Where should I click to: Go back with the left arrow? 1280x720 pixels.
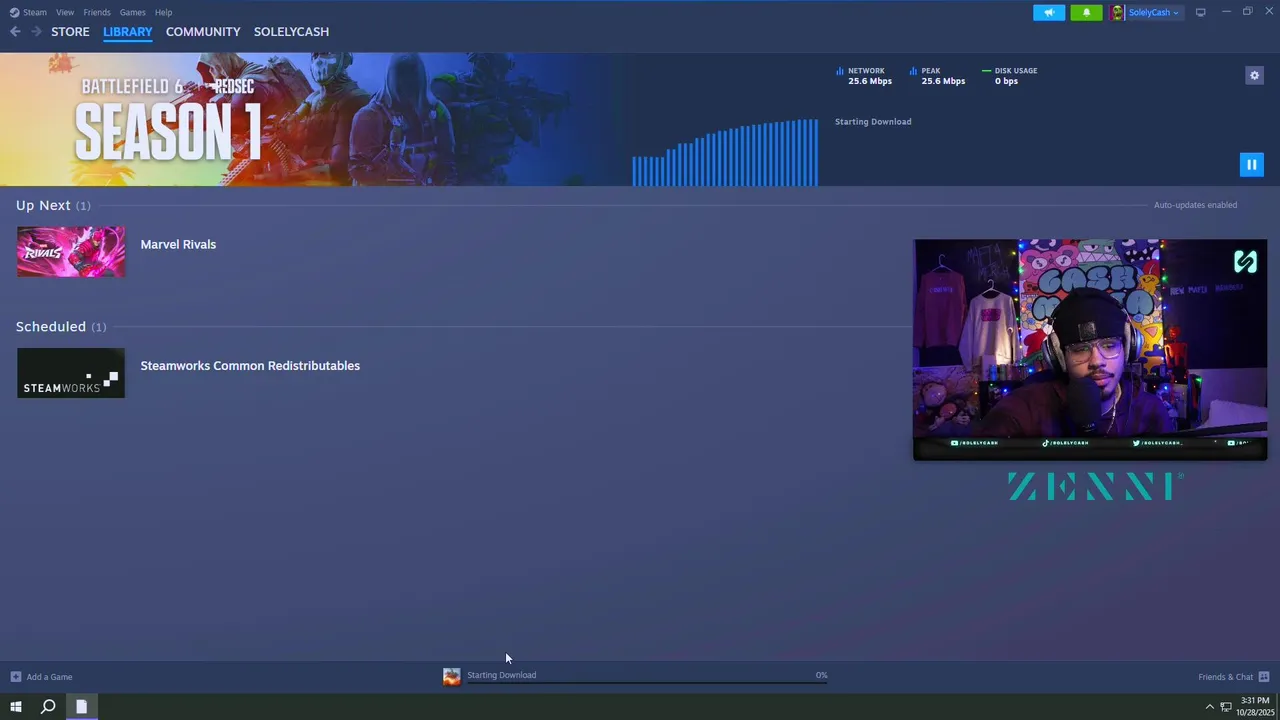point(15,32)
